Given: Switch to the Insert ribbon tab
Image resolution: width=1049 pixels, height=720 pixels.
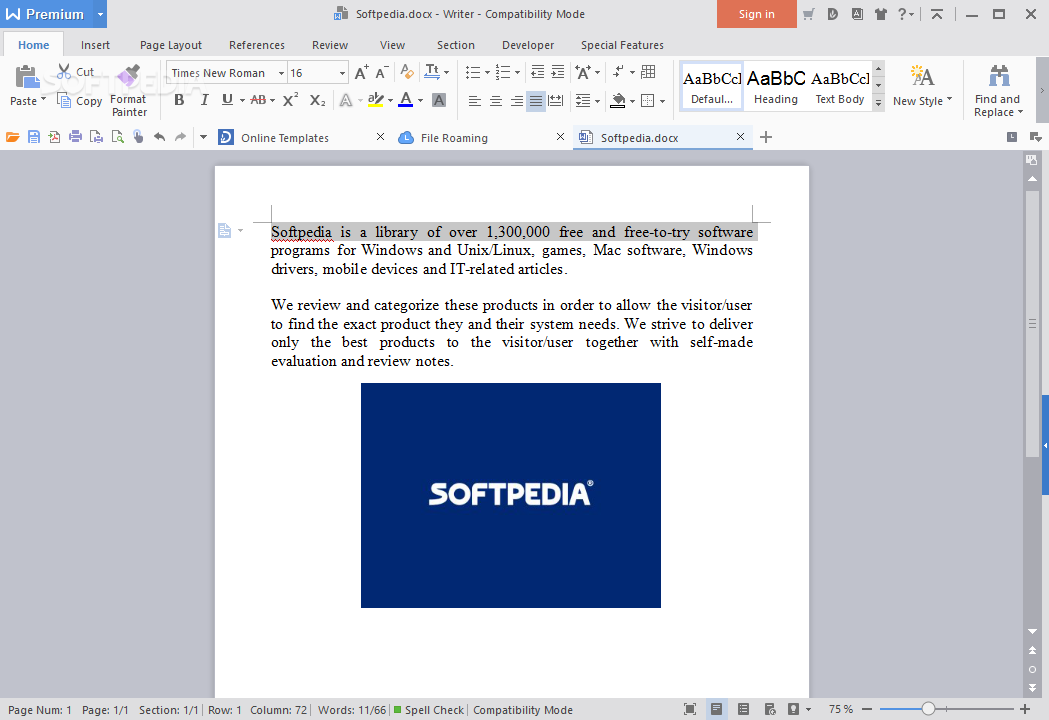Looking at the screenshot, I should [95, 45].
